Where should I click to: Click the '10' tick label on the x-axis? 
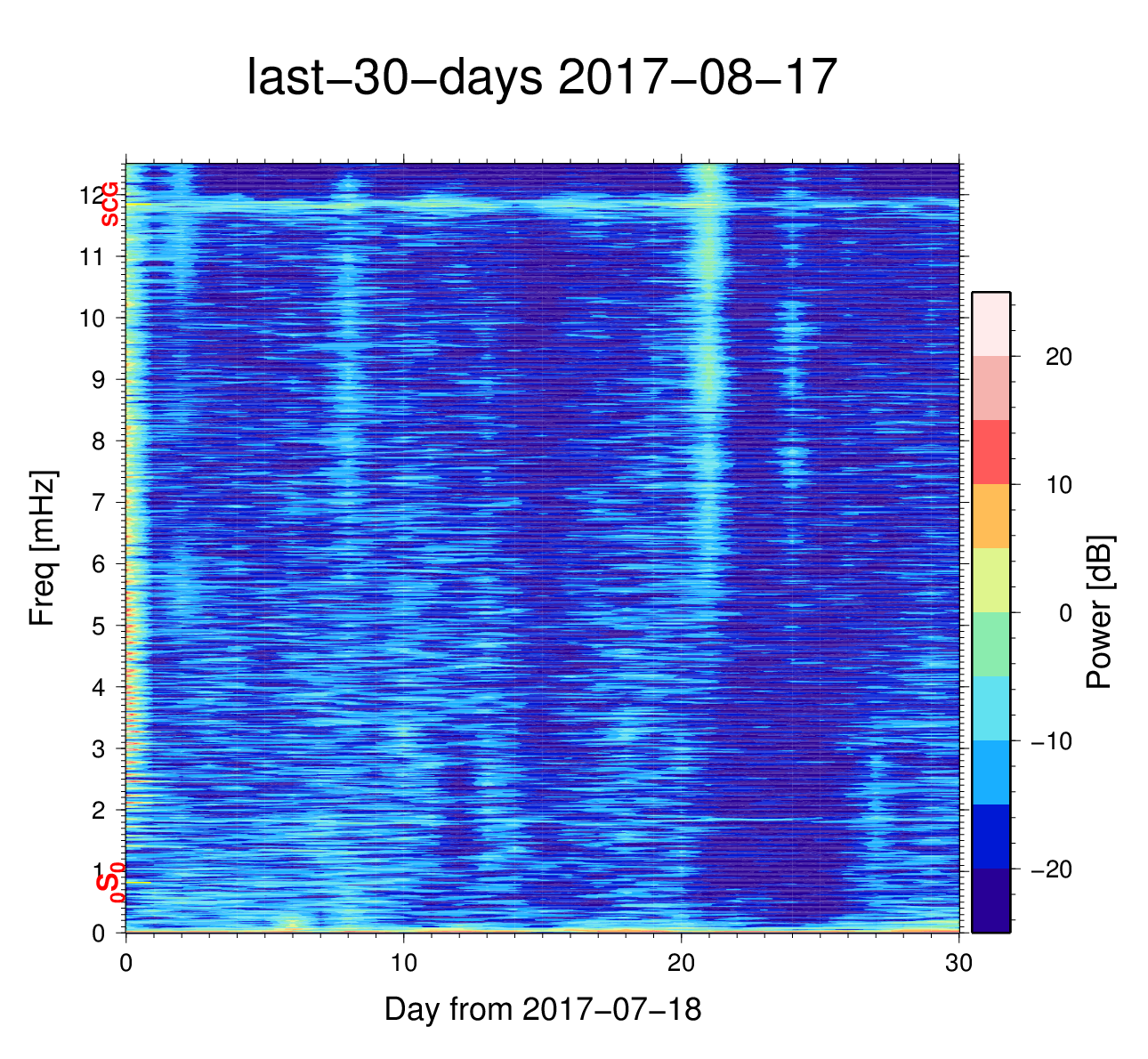click(x=404, y=964)
